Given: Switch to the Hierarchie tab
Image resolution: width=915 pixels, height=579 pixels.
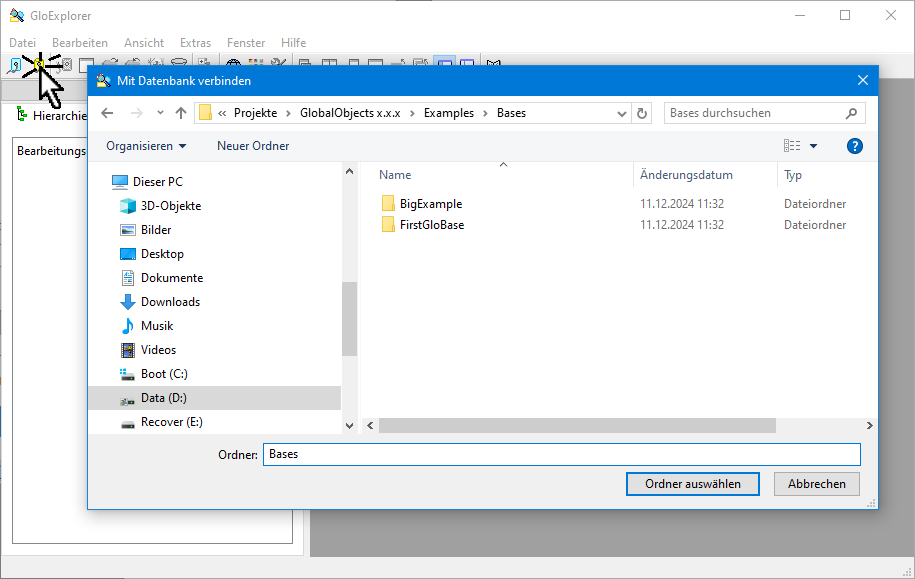Looking at the screenshot, I should (51, 115).
